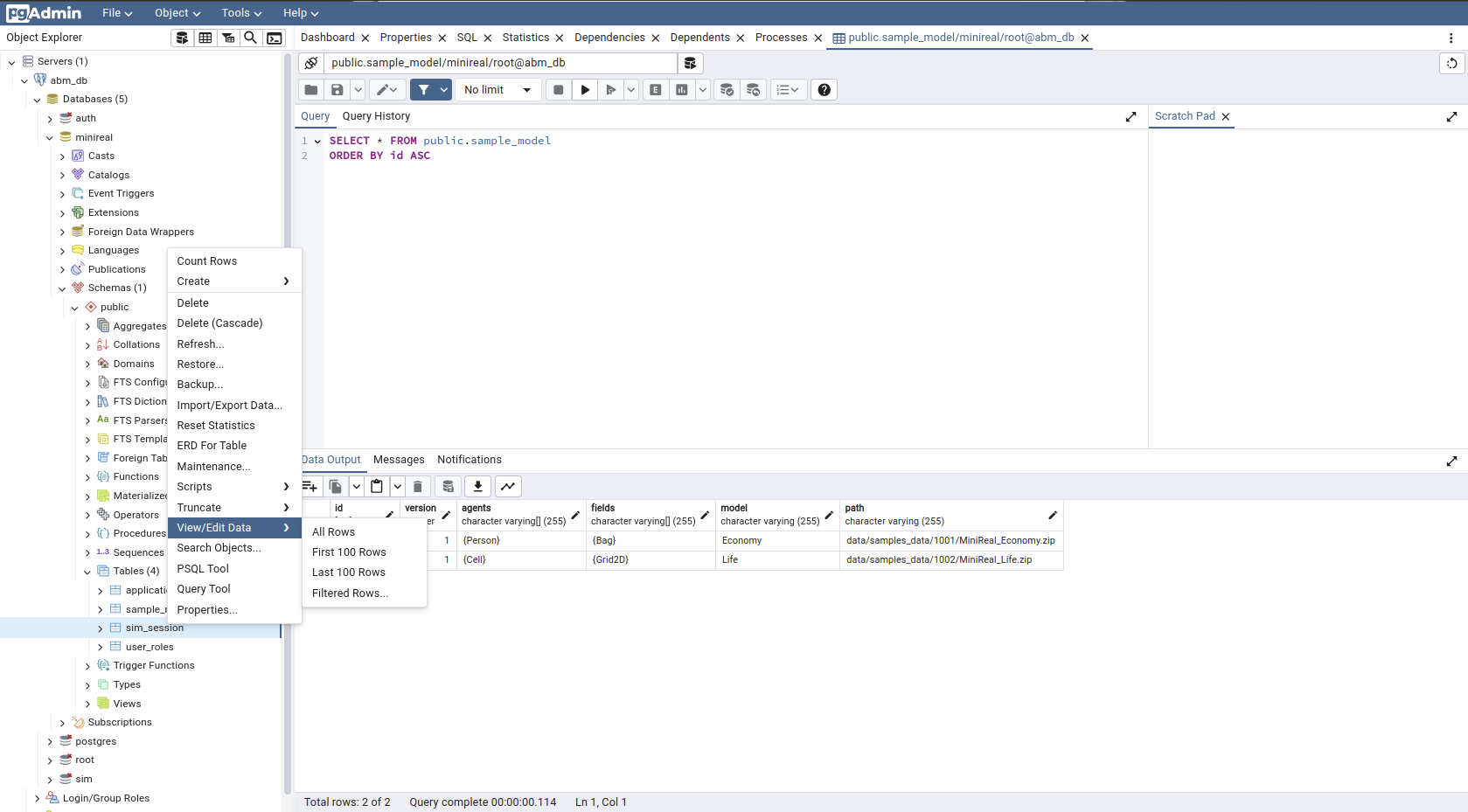Click the View Data grid icon in Object Explorer
The height and width of the screenshot is (812, 1468).
click(x=205, y=38)
